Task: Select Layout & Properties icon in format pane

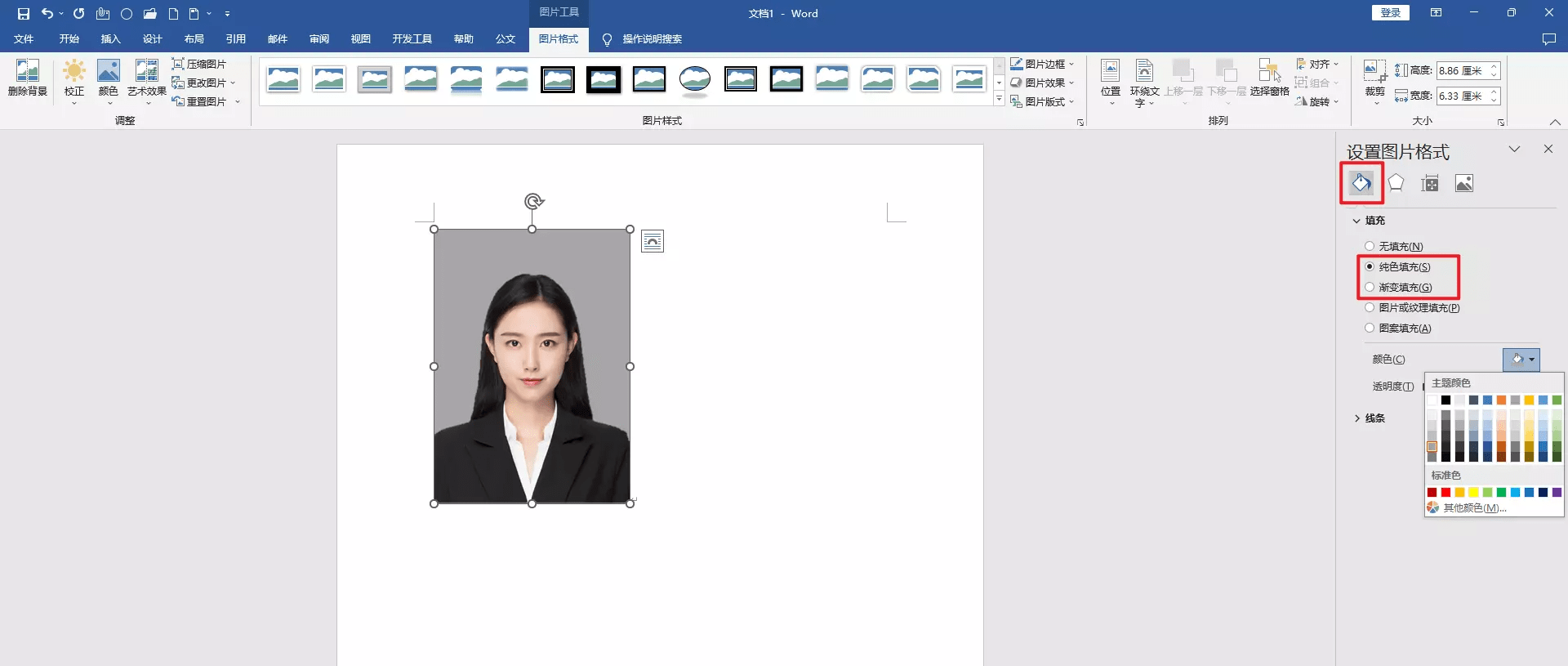Action: click(x=1430, y=183)
